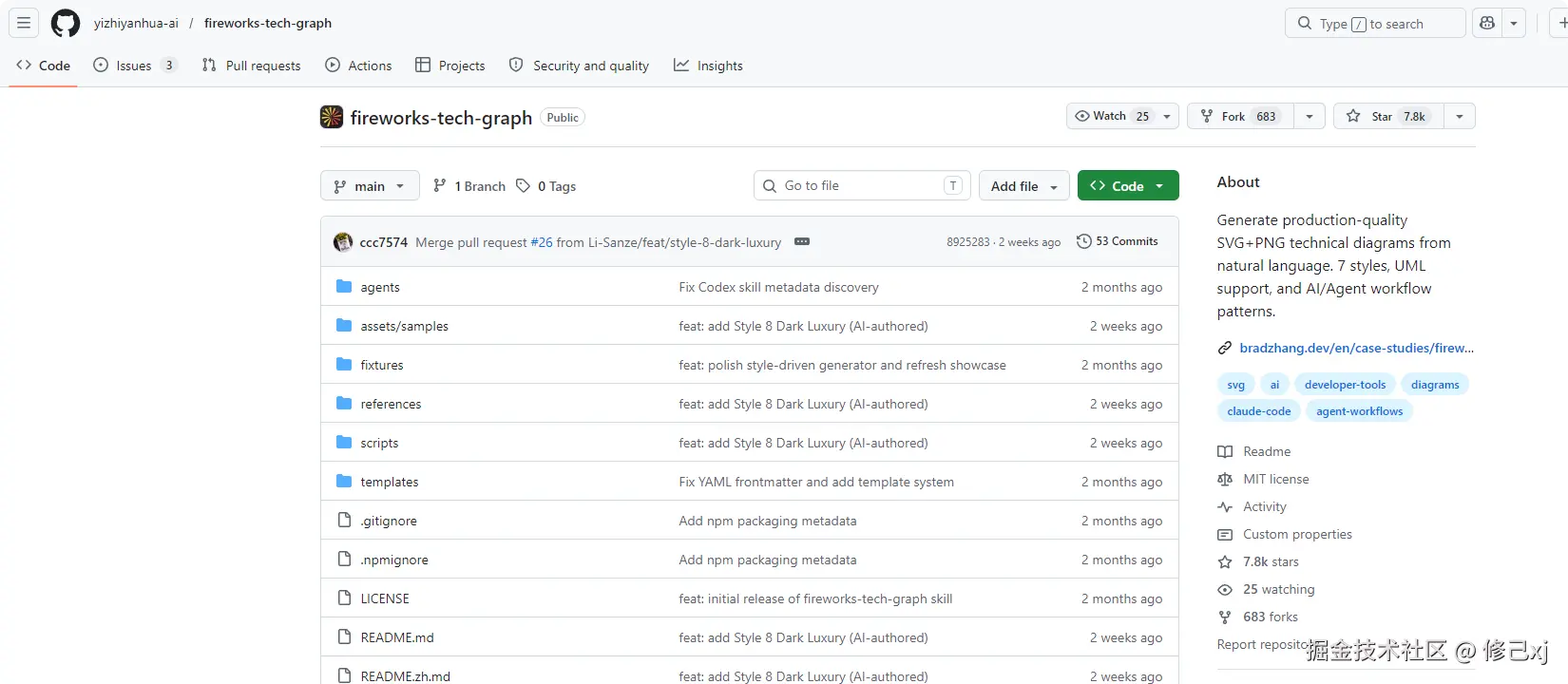Click the history clock icon for commits
This screenshot has height=684, width=1568.
pos(1083,241)
